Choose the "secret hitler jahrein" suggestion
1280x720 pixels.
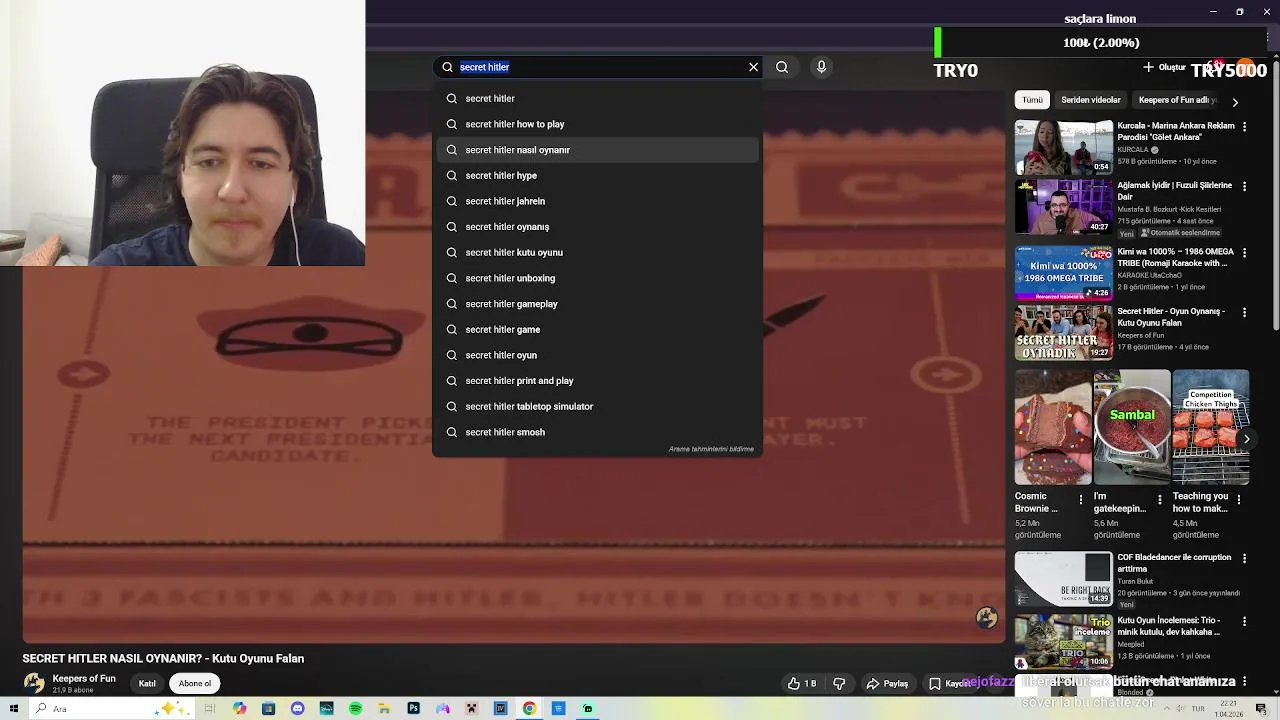(597, 201)
